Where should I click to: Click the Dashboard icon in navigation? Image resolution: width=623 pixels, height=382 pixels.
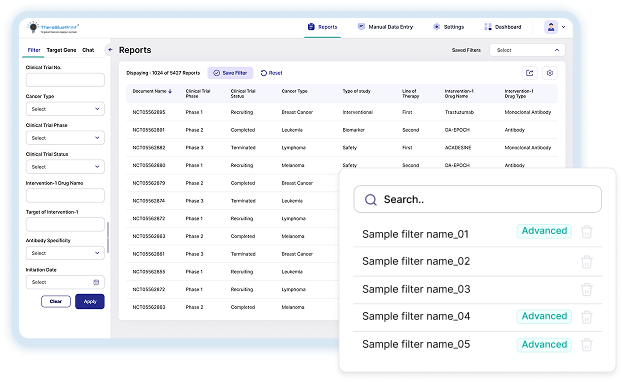(x=488, y=27)
